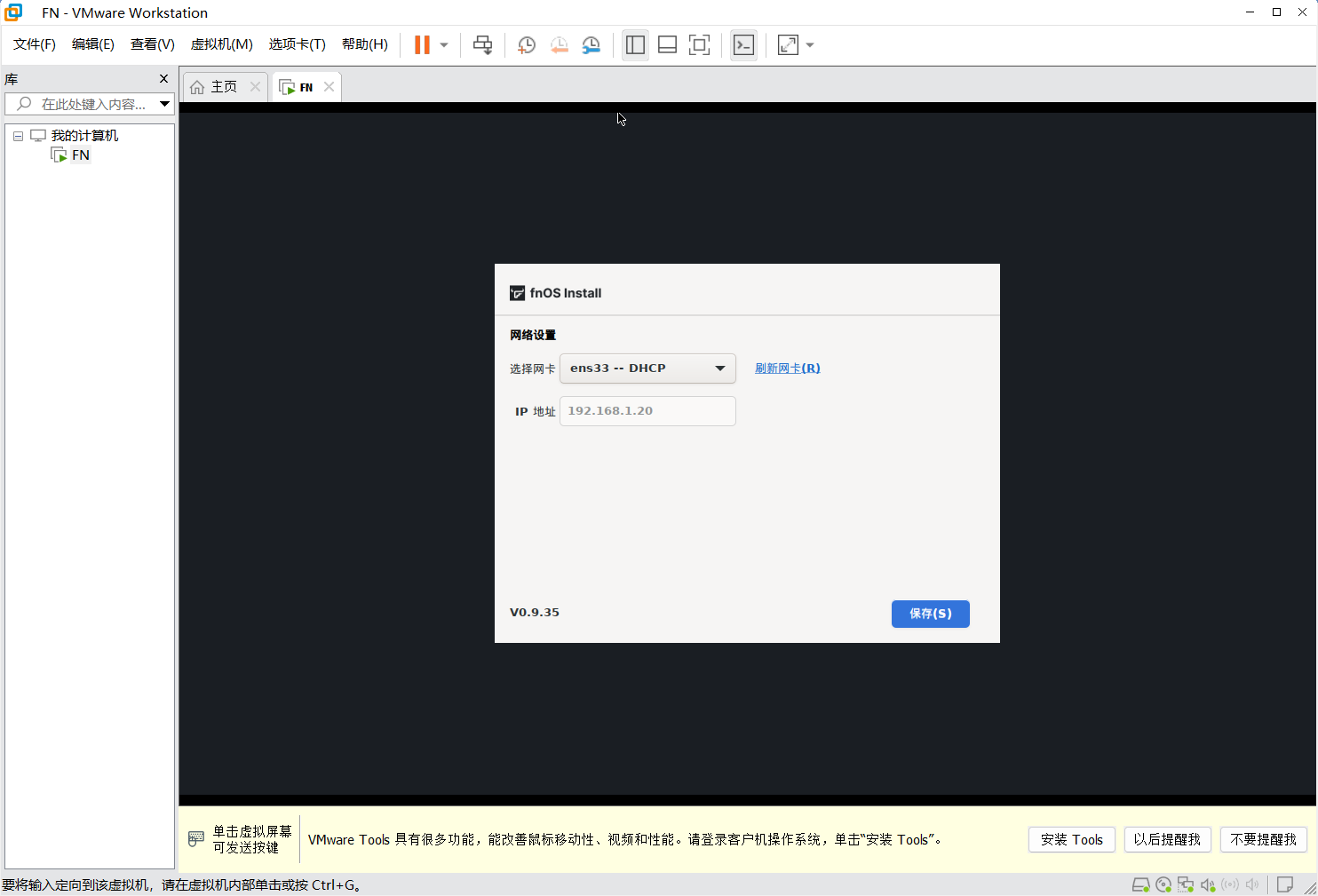Screen dimensions: 1318x896
Task: Collapse the 我的计算机 tree node
Action: pos(18,136)
